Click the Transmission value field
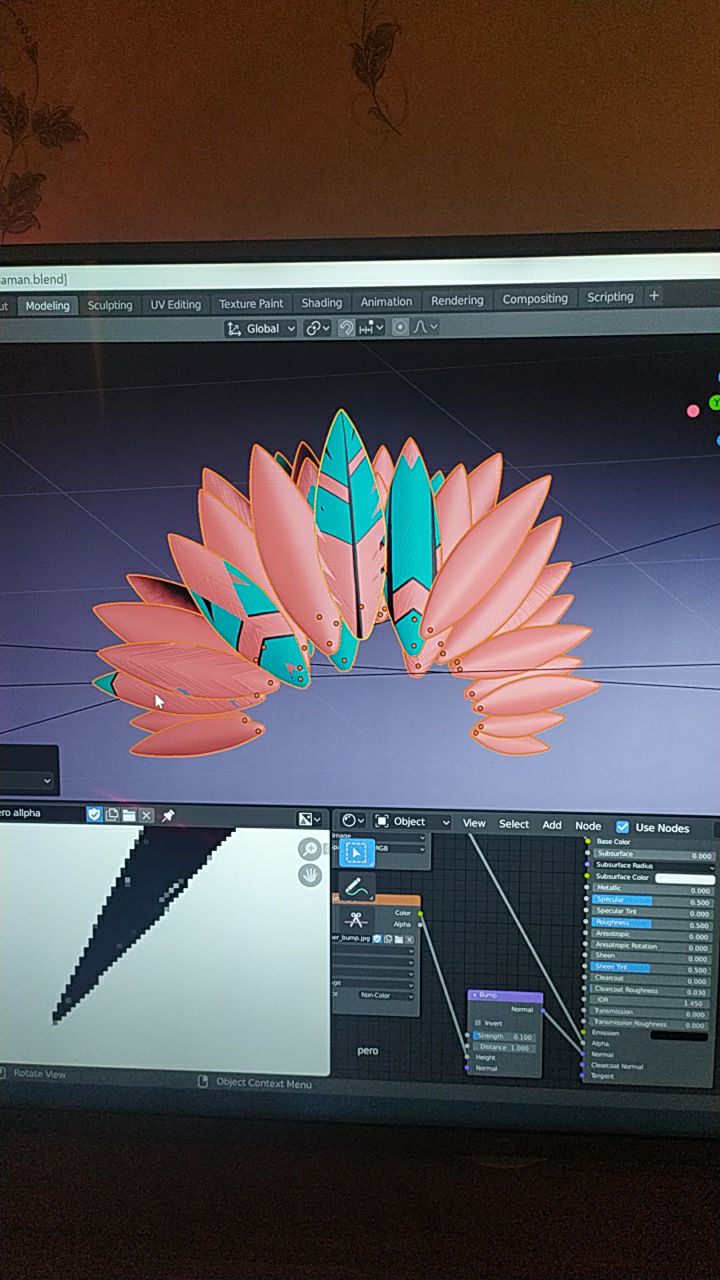The width and height of the screenshot is (720, 1280). click(x=651, y=1014)
